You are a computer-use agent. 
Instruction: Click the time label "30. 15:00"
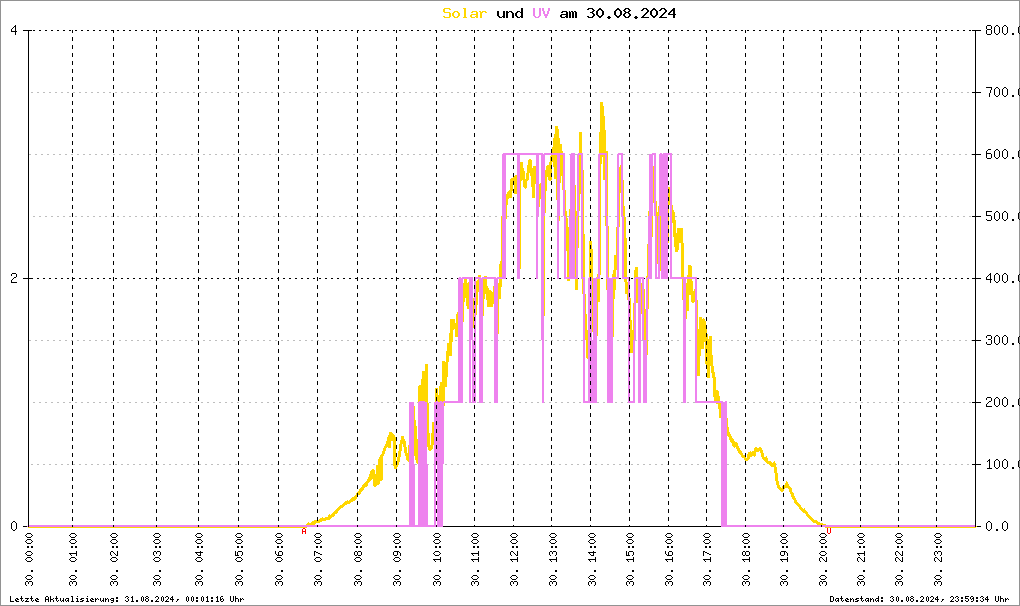630,559
